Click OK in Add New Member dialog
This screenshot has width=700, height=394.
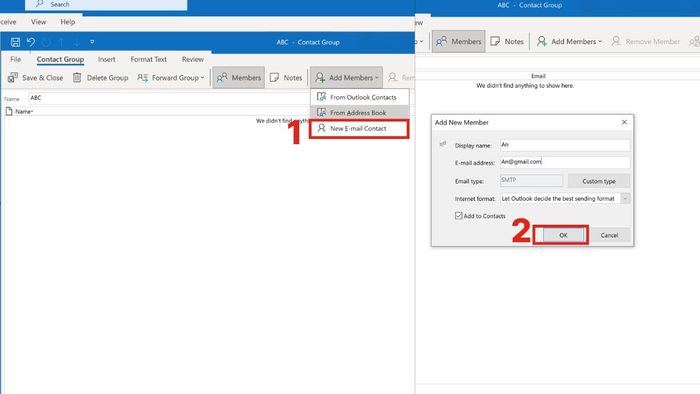coord(563,235)
